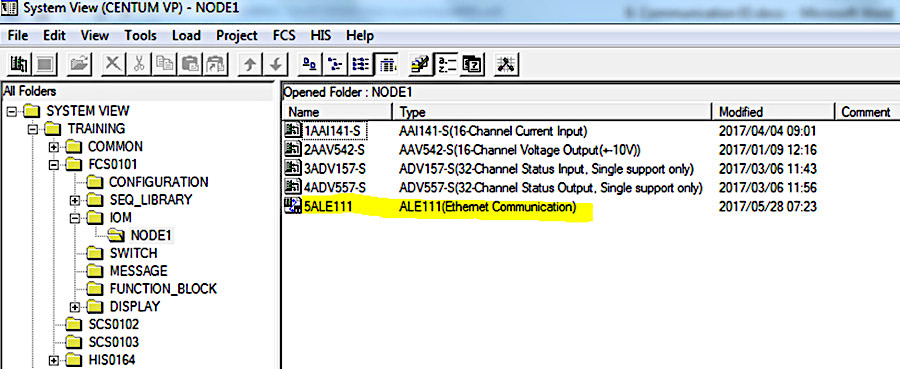
Task: Click the a-z sort toolbar icon
Action: (446, 64)
